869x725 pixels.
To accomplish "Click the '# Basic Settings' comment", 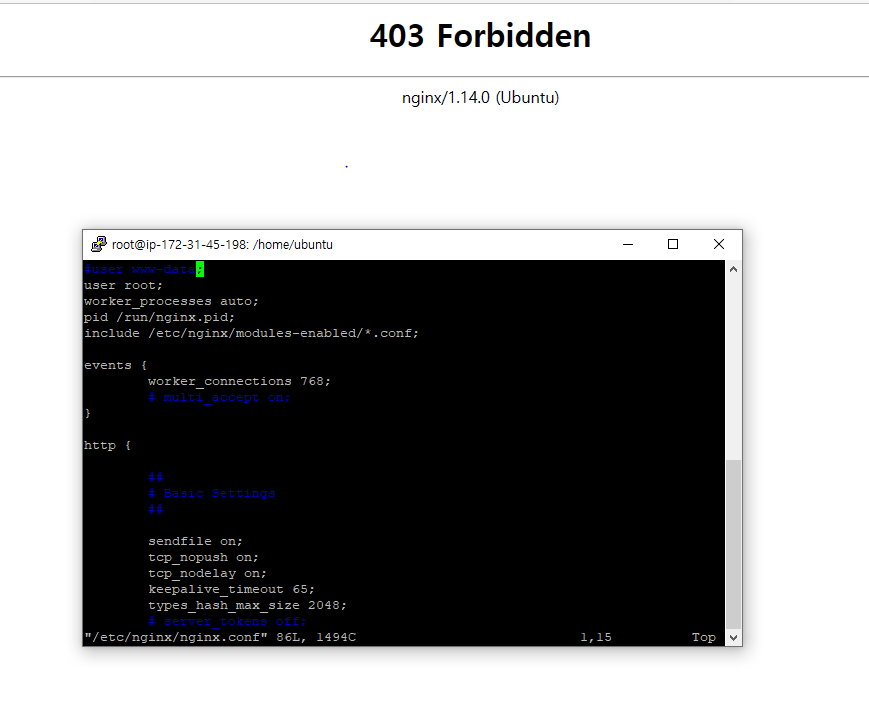I will pos(212,493).
